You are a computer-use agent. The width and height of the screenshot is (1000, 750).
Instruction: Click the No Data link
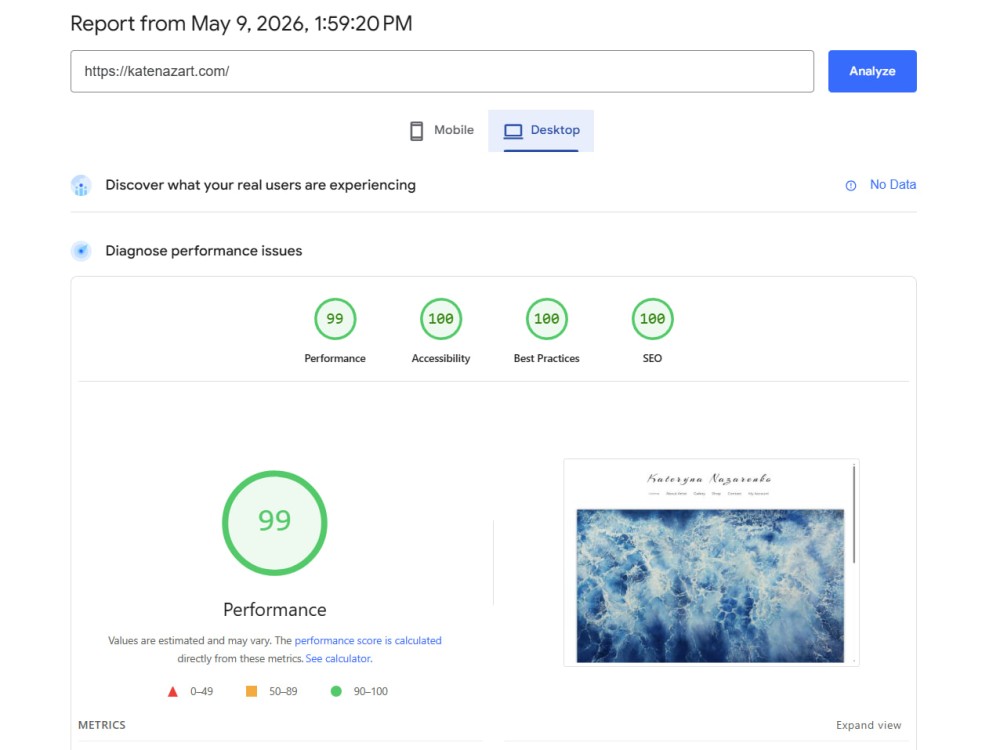point(893,185)
